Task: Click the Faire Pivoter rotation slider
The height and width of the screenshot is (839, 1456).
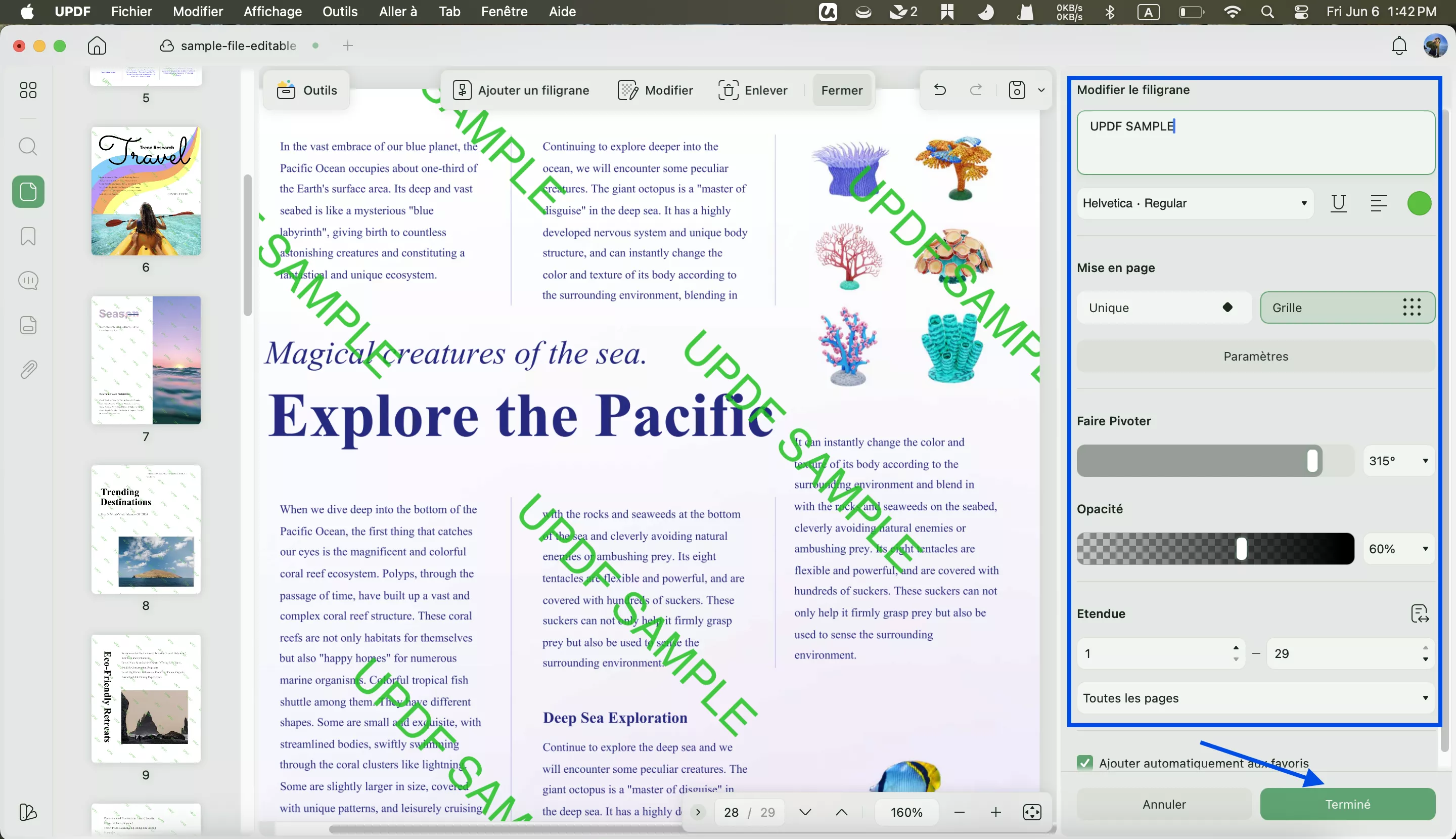Action: pos(1215,461)
